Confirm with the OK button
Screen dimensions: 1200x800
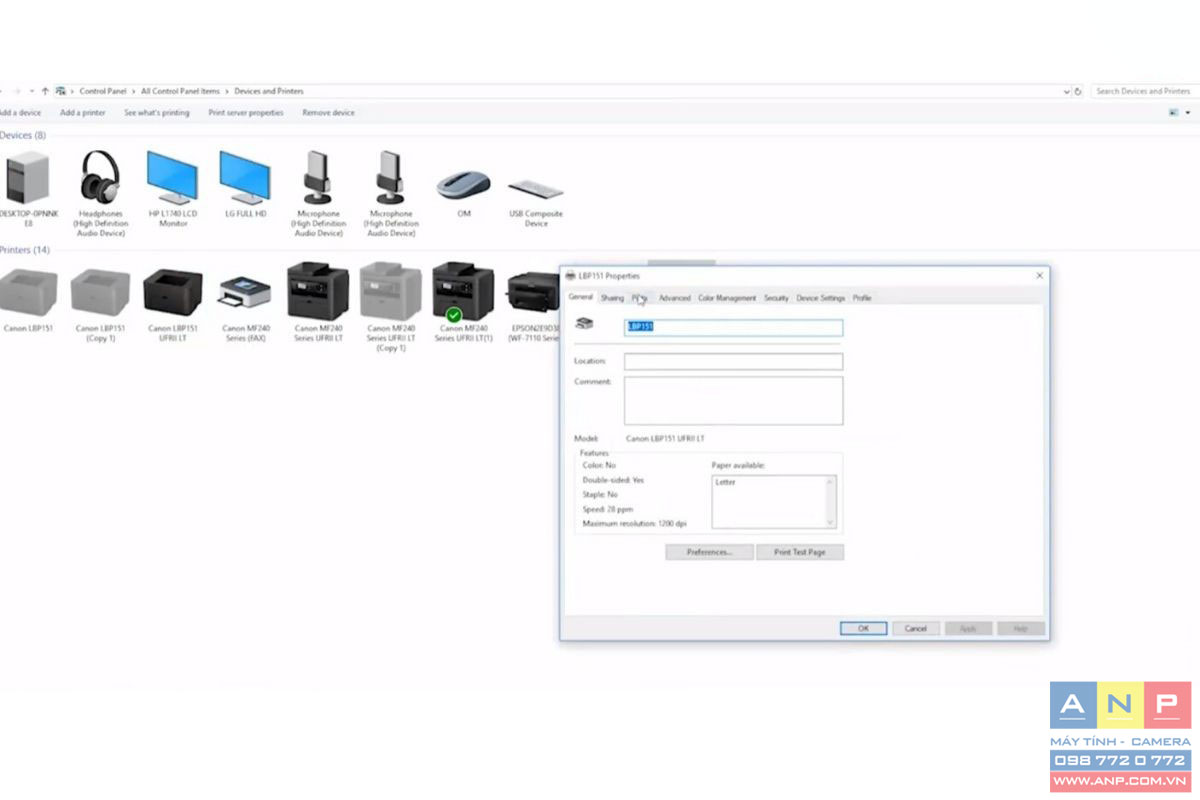pos(863,629)
